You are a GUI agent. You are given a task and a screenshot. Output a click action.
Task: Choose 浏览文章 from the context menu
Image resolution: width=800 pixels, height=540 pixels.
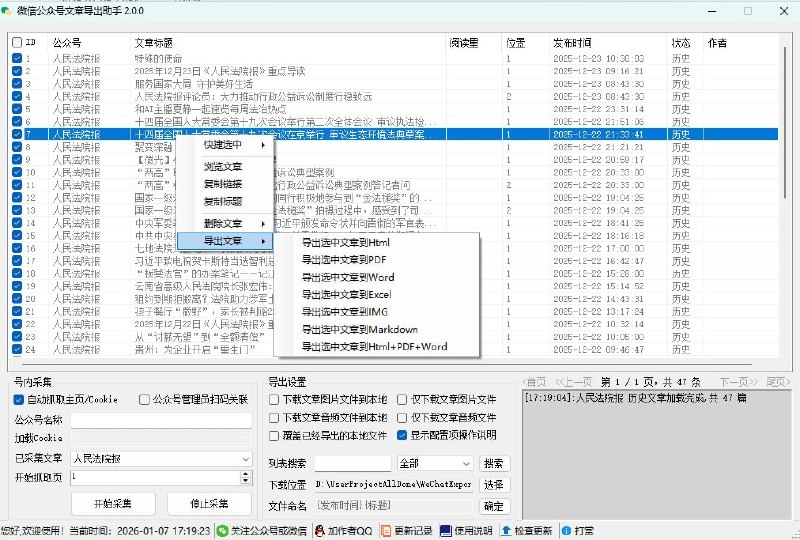click(x=224, y=167)
